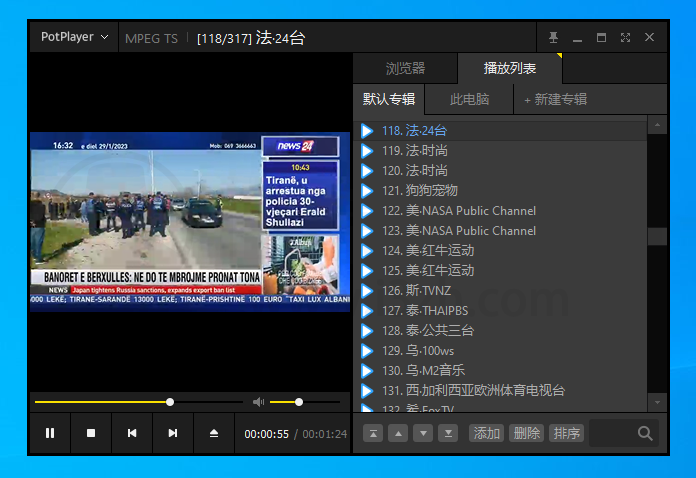Screen dimensions: 696x478
Task: Click the volume slider handle
Action: point(299,402)
